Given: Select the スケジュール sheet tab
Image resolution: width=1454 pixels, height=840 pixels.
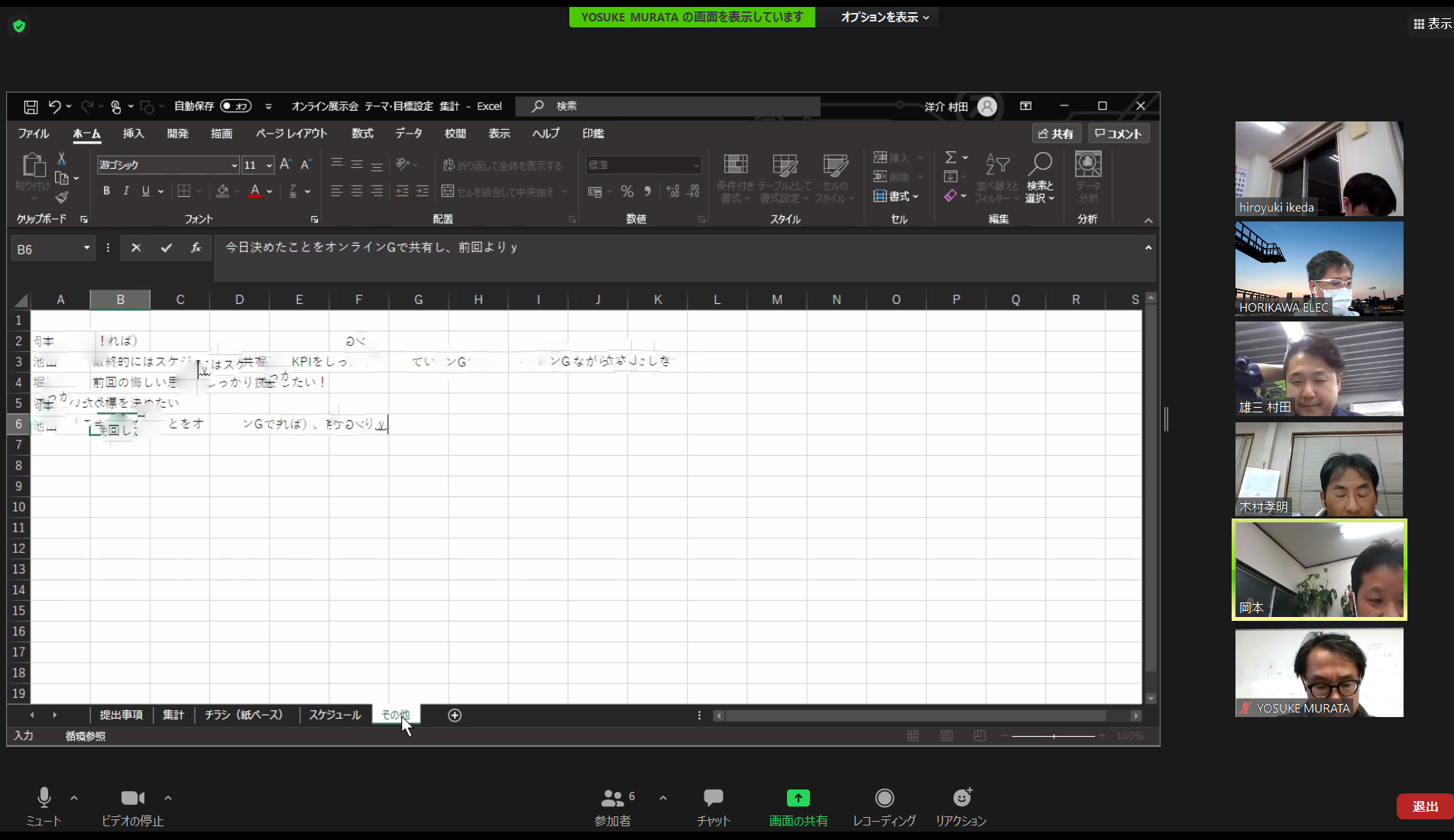Looking at the screenshot, I should coord(335,715).
